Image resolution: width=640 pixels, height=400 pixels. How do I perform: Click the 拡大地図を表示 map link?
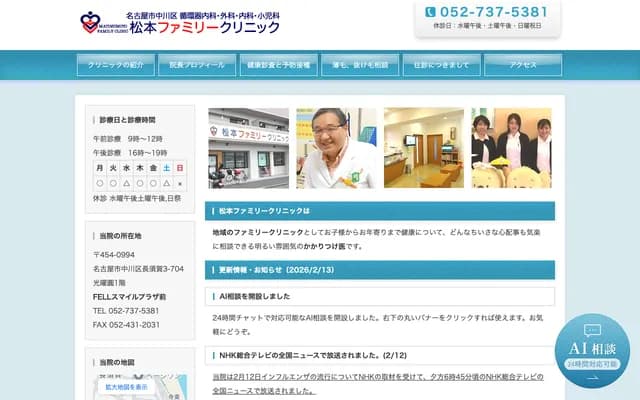point(126,387)
